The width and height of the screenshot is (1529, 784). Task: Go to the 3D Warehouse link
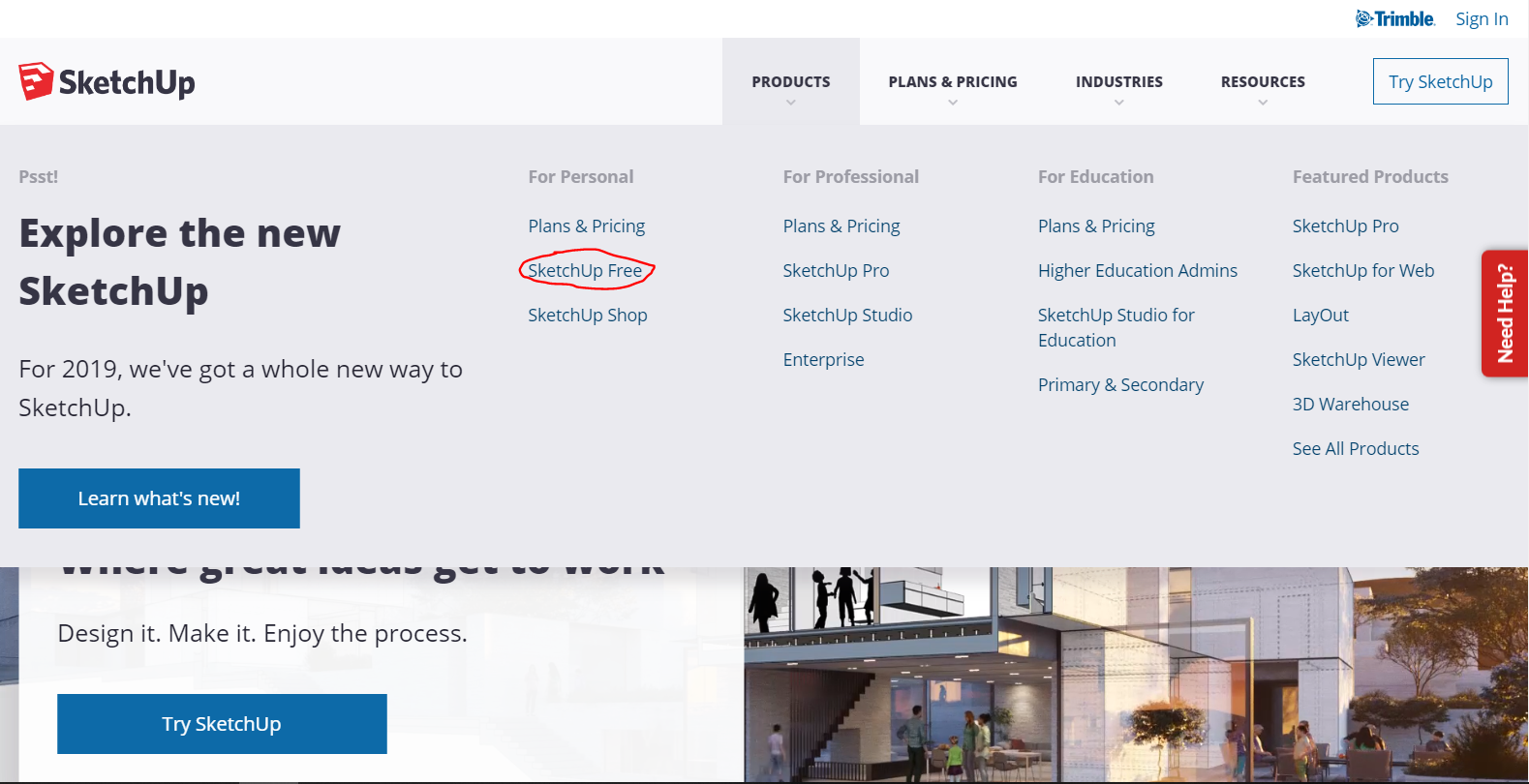coord(1351,404)
